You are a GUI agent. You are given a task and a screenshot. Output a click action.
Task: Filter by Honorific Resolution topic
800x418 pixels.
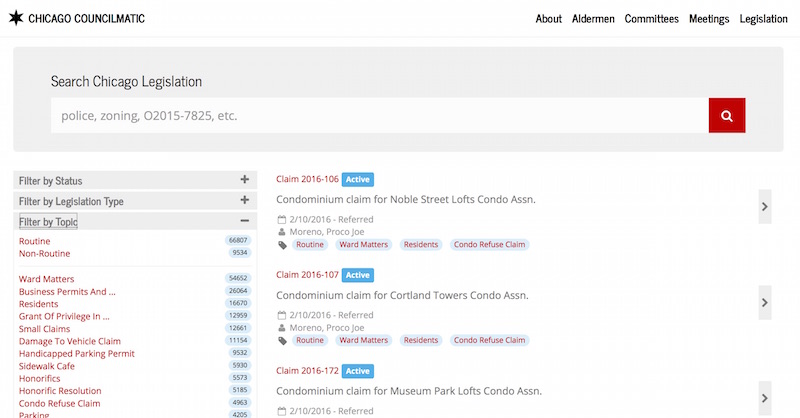tap(60, 390)
